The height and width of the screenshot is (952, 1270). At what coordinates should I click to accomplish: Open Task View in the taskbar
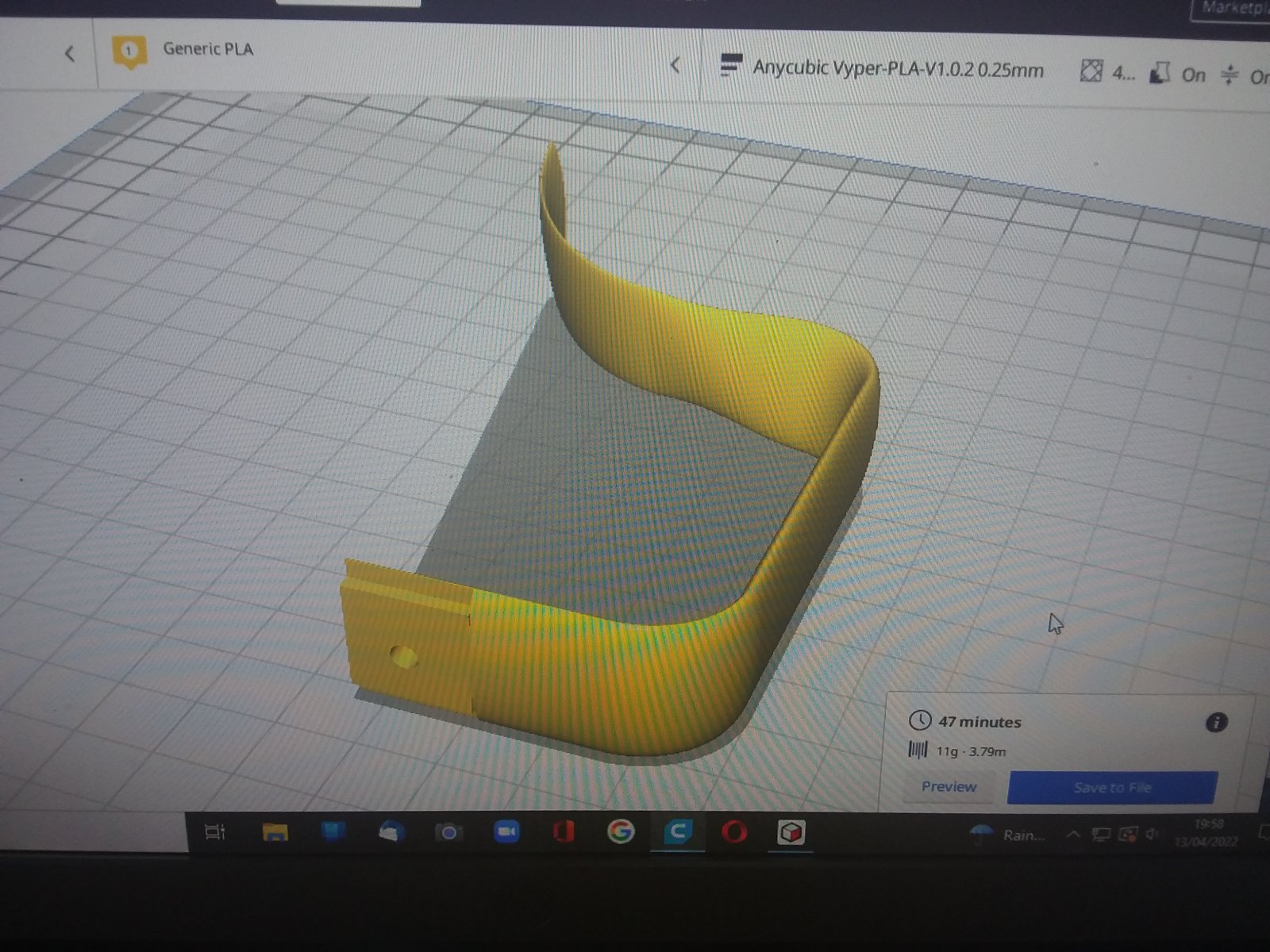tap(215, 831)
